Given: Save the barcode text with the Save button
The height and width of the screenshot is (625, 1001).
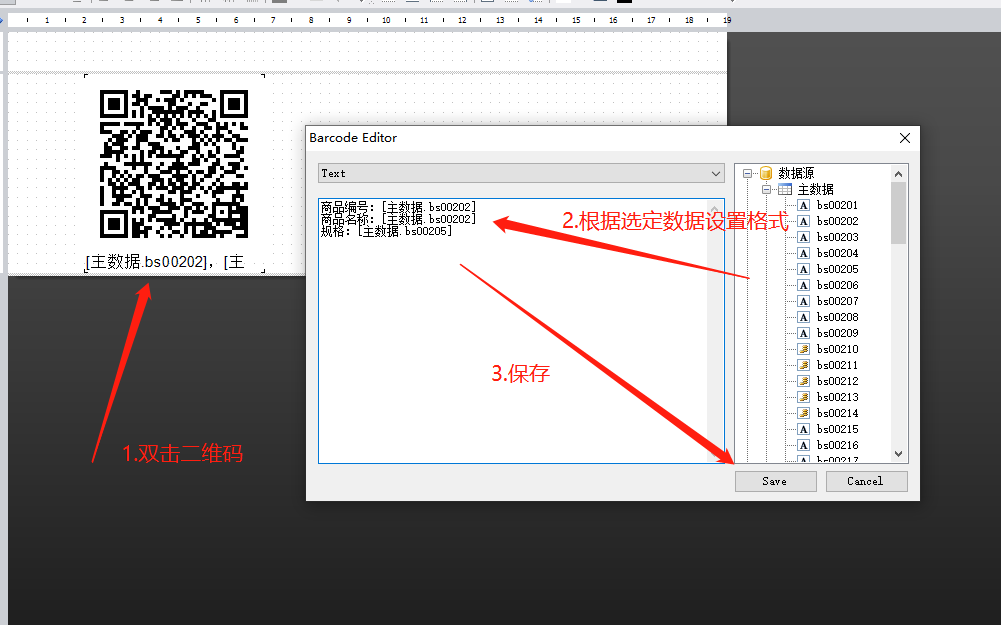Looking at the screenshot, I should tap(776, 481).
